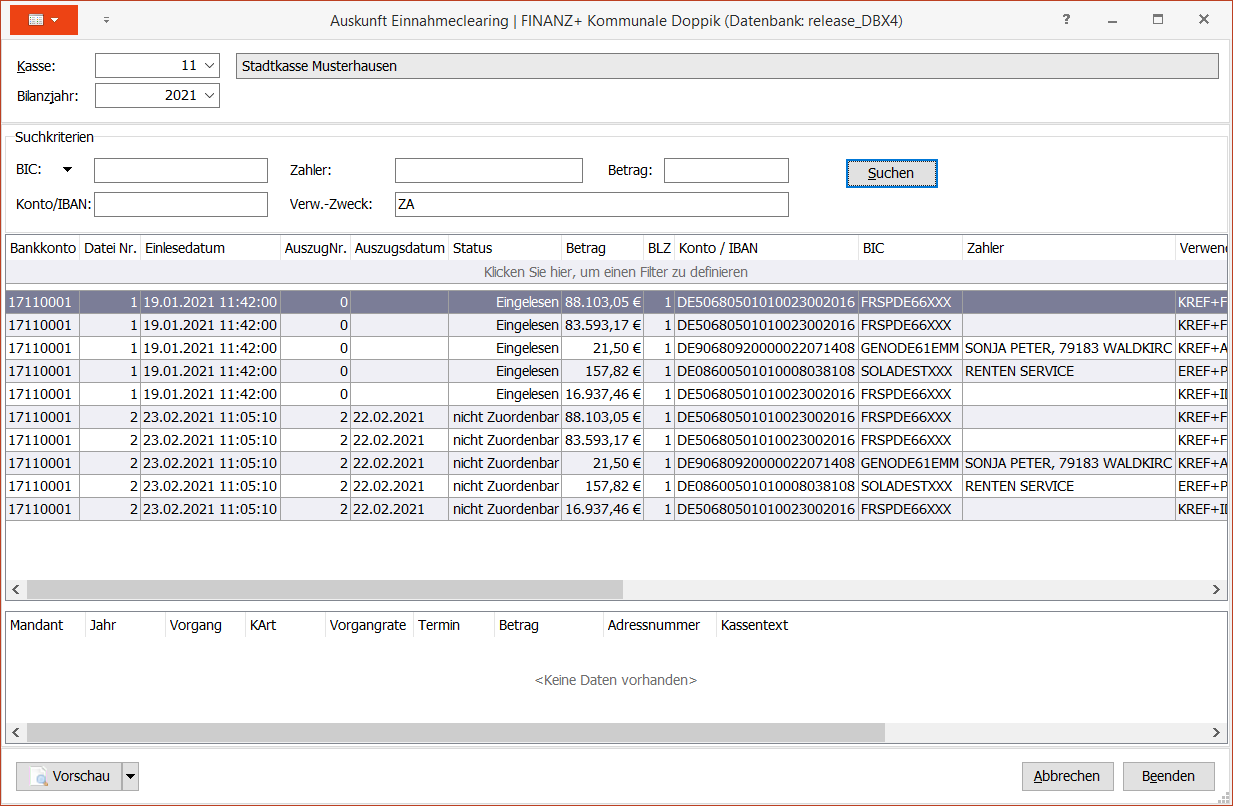The image size is (1233, 806).
Task: Click the filter row to define a filter
Action: point(616,272)
